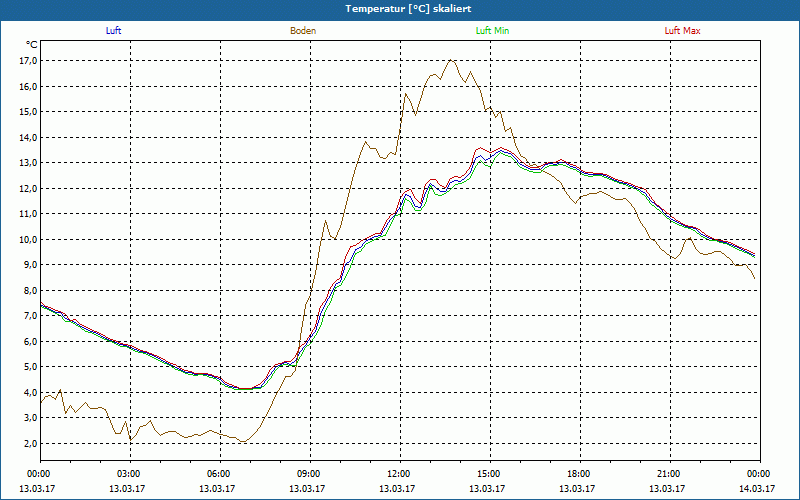Viewport: 800px width, 500px height.
Task: Click the 4,0 y-axis value
Action: coord(30,392)
